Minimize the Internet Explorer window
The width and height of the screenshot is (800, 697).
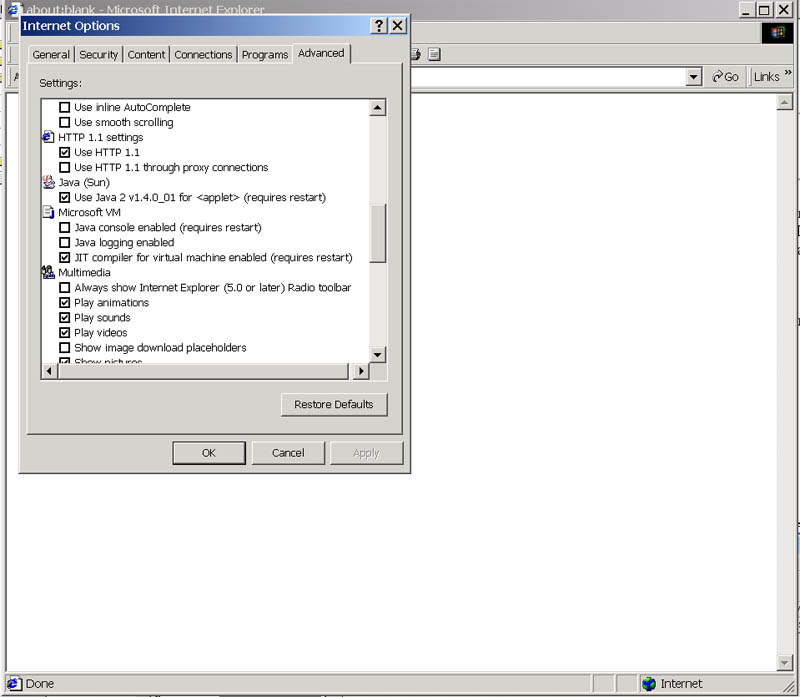(747, 10)
